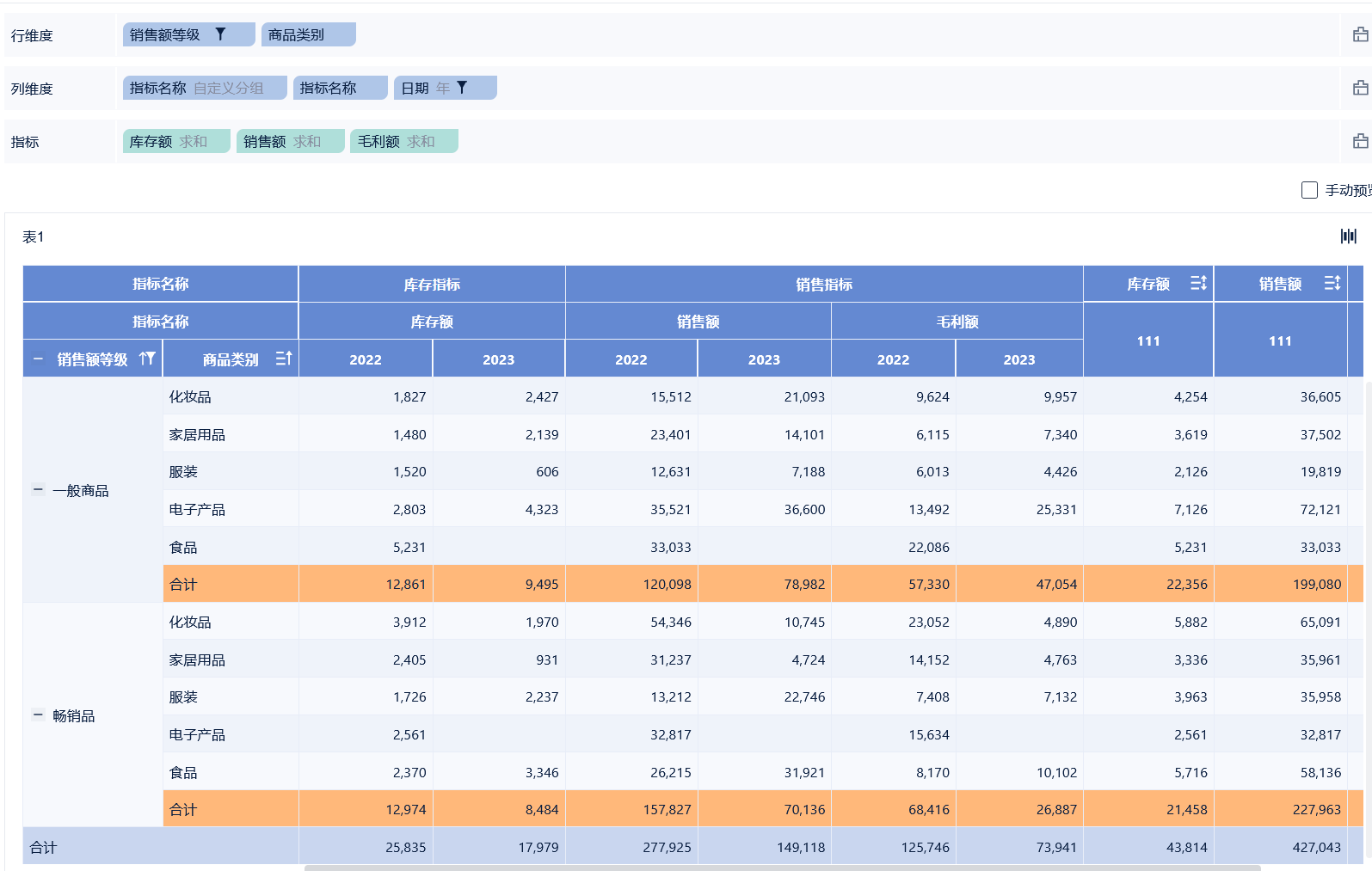The height and width of the screenshot is (871, 1372).
Task: Toggle the 手动预览 checkbox
Action: [1309, 190]
